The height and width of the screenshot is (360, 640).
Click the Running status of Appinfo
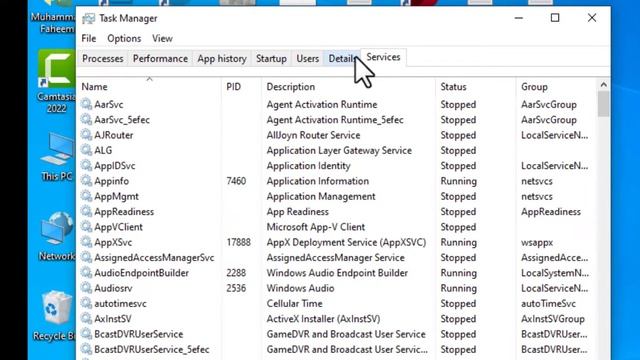pos(458,181)
